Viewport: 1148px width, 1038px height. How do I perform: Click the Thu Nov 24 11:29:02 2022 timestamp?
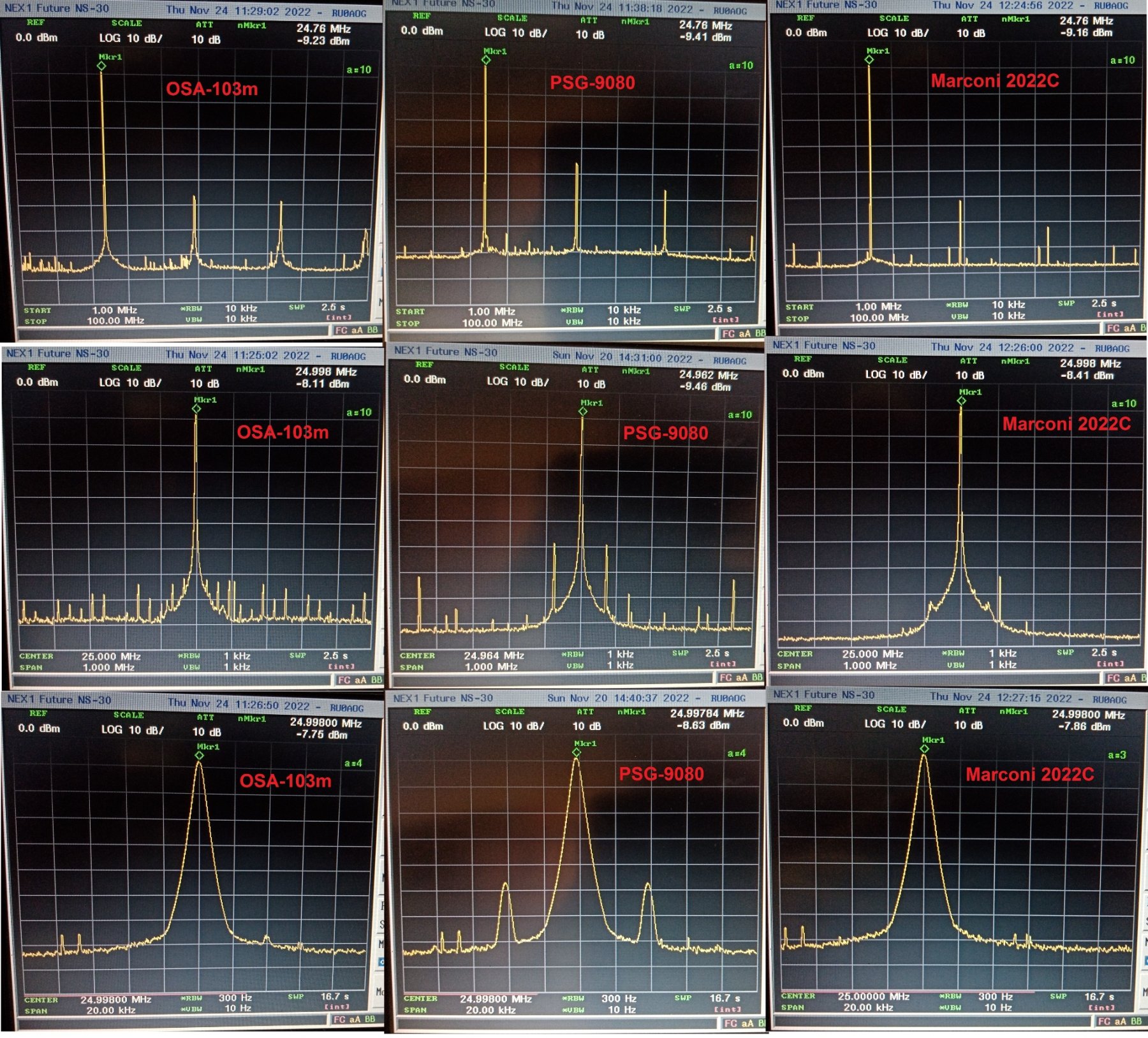coord(239,11)
